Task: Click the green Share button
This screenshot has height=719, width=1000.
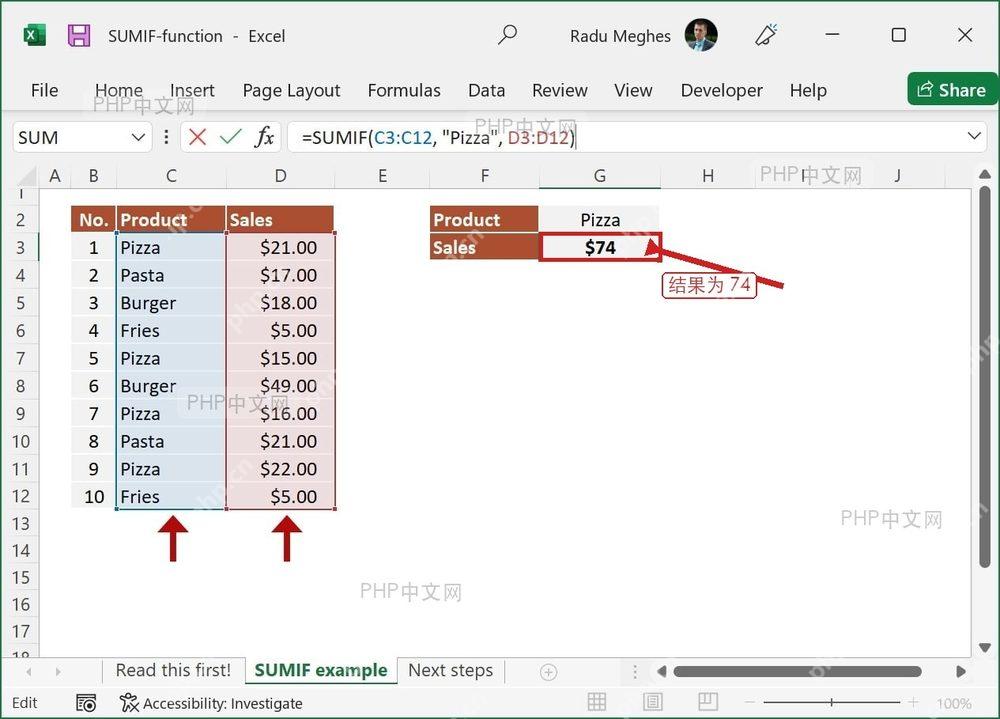Action: point(953,89)
